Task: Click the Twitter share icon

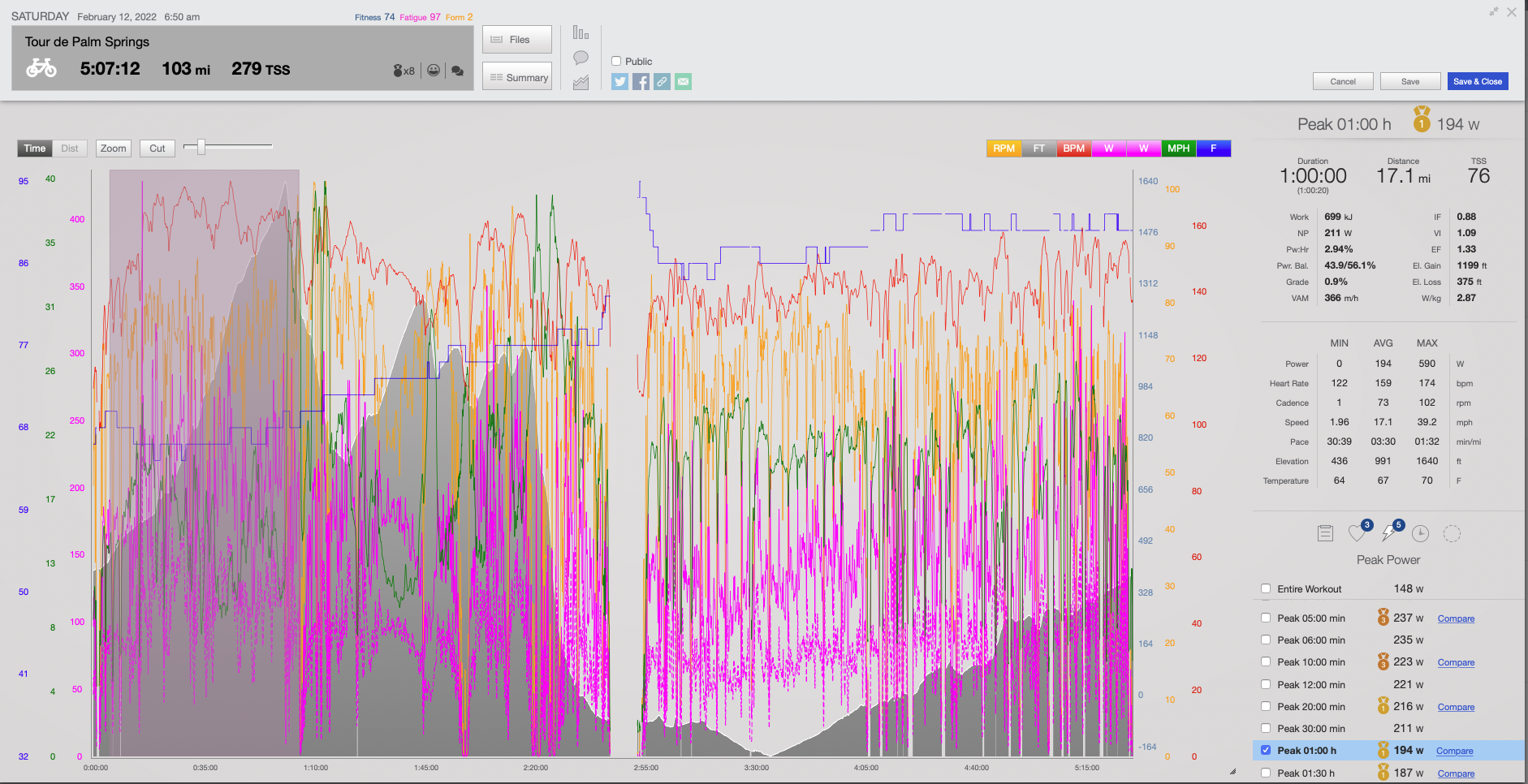Action: (619, 81)
